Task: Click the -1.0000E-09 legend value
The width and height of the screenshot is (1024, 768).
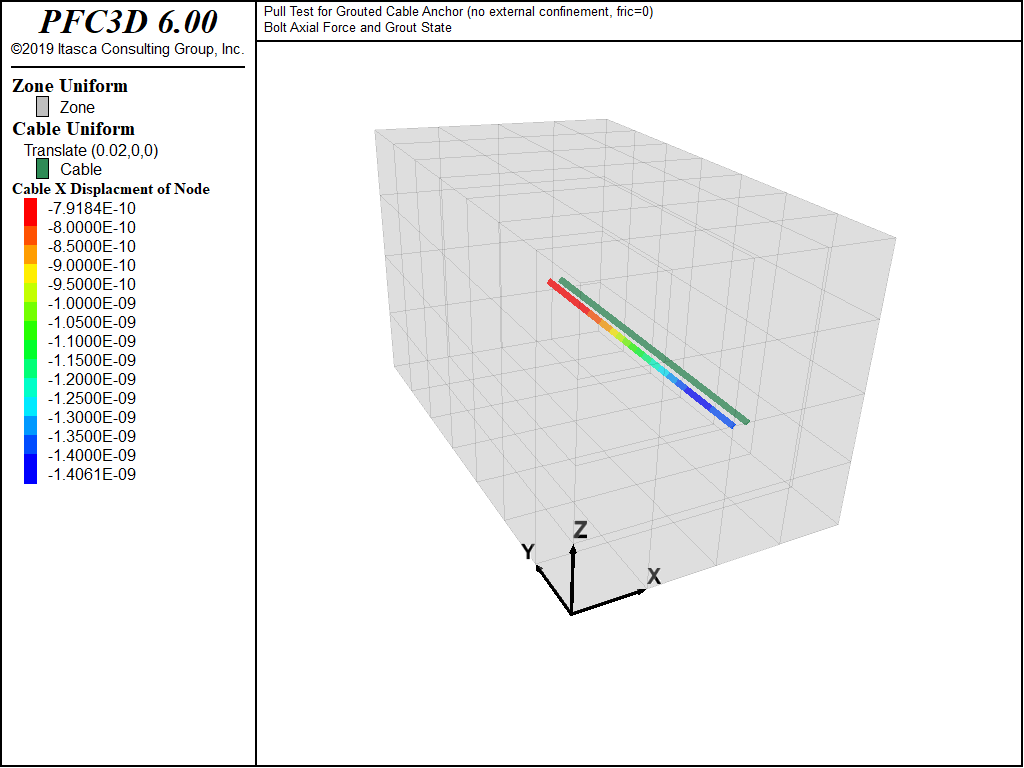Action: (x=92, y=304)
